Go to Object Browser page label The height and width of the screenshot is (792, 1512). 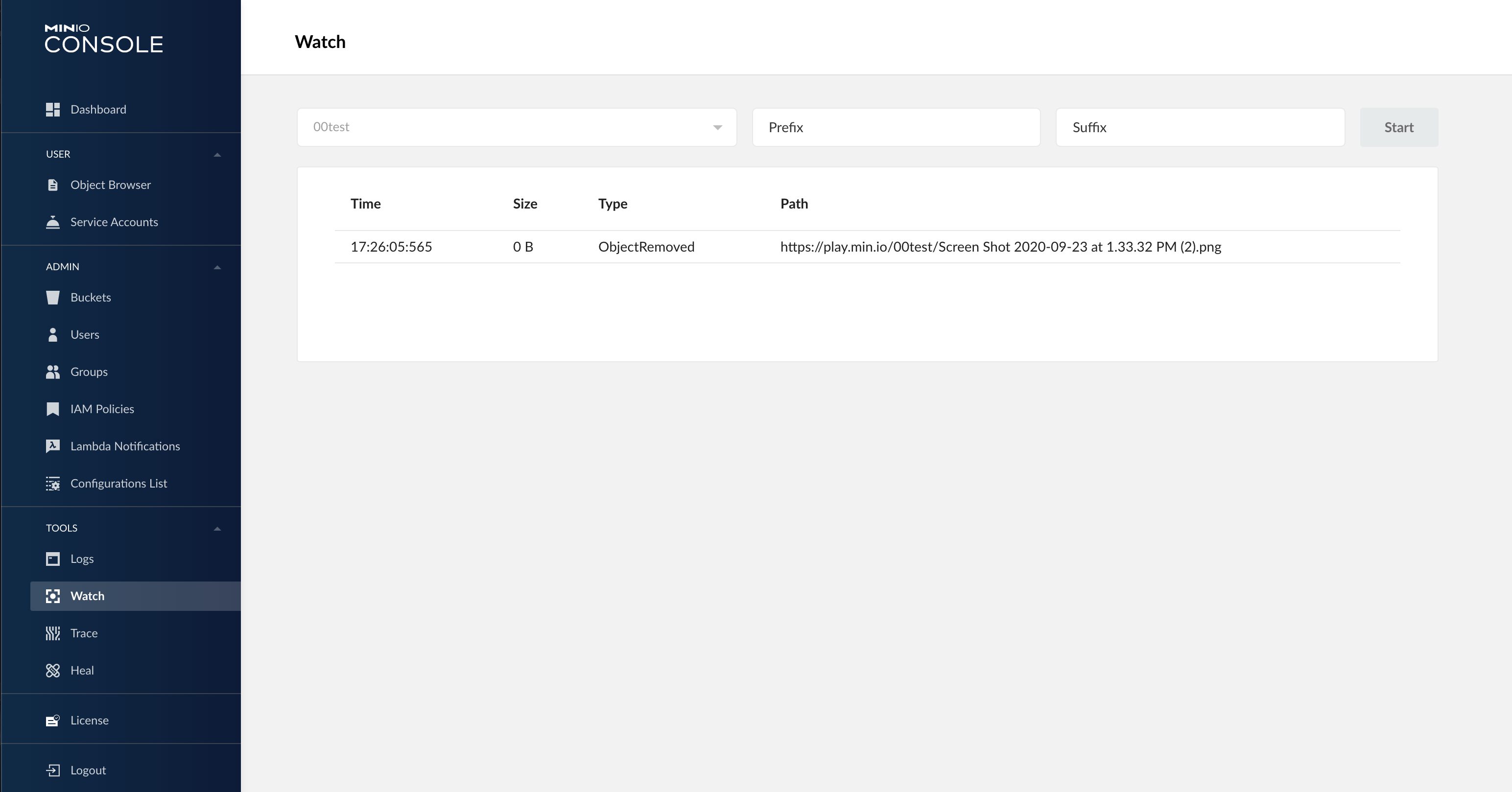[x=110, y=185]
